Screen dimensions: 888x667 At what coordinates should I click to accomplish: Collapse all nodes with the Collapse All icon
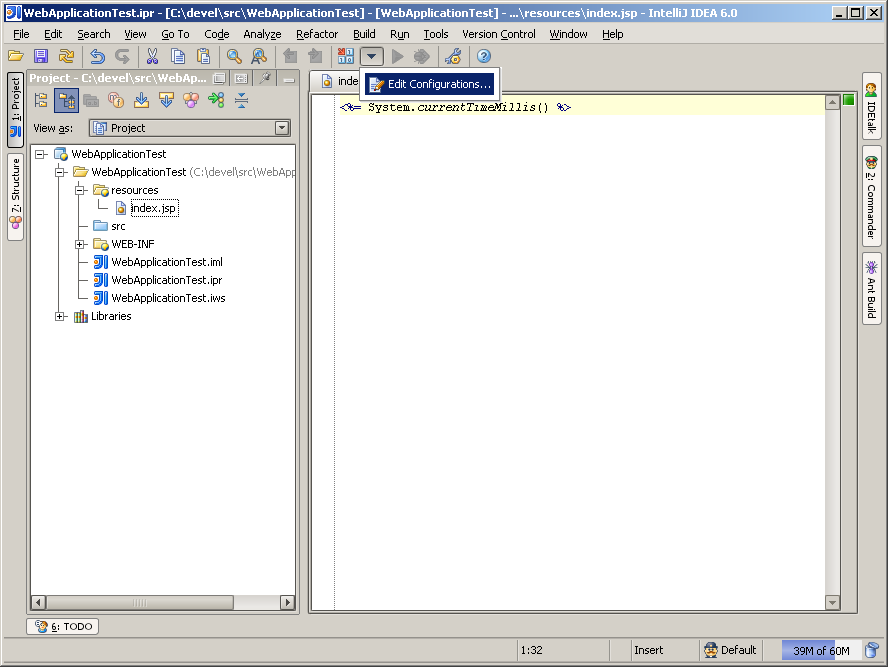tap(241, 101)
